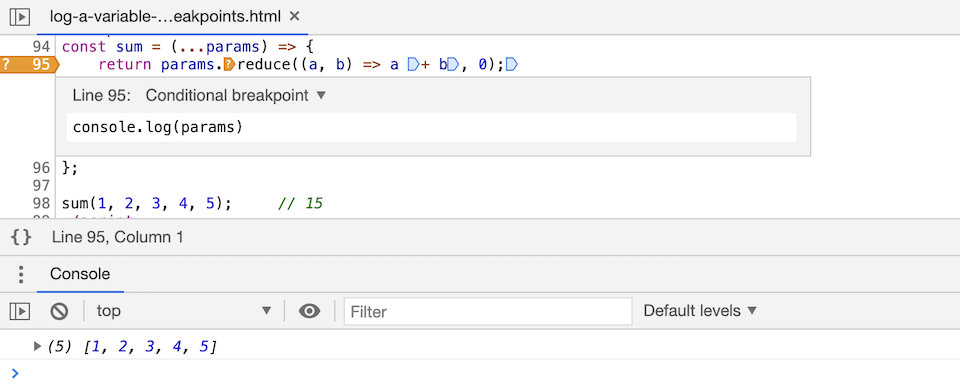
Task: Click the console Filter text field
Action: point(488,311)
